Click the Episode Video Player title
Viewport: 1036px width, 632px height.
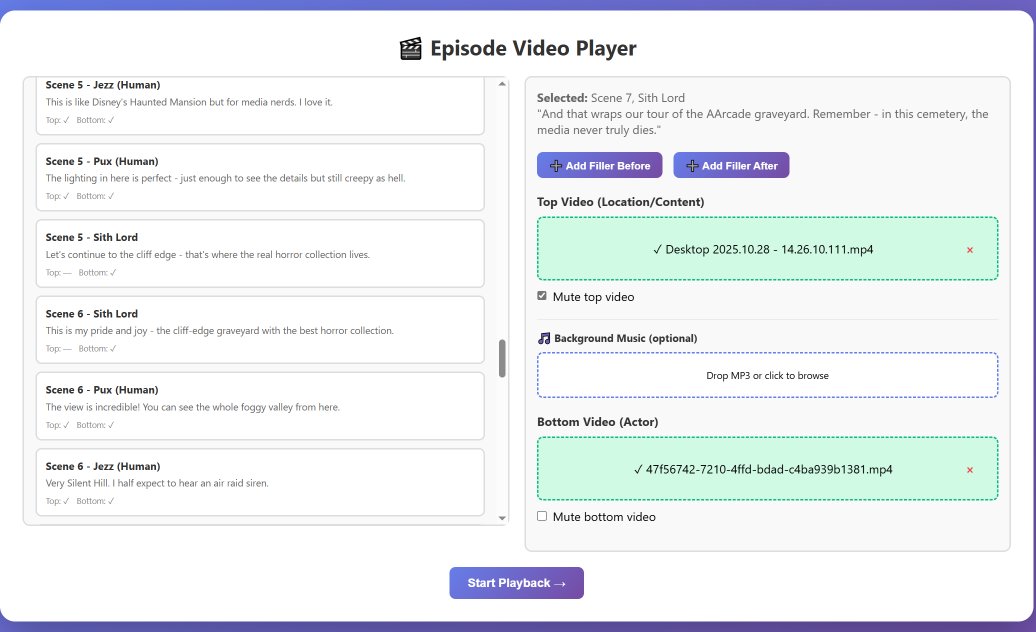pyautogui.click(x=533, y=48)
